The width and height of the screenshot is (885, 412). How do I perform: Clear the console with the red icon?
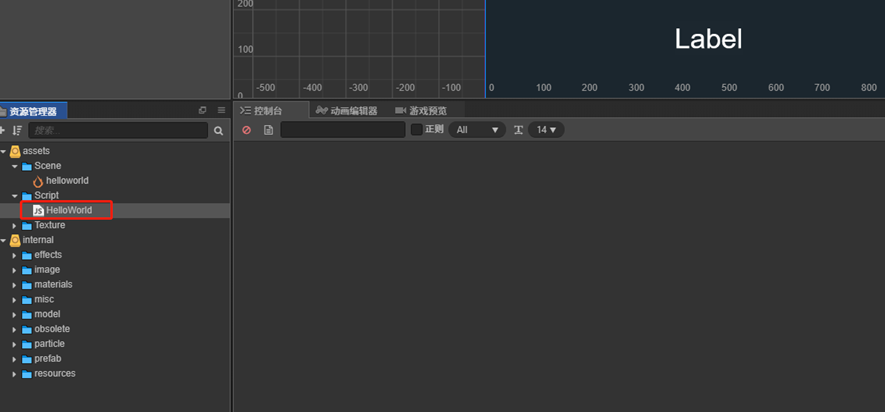246,130
